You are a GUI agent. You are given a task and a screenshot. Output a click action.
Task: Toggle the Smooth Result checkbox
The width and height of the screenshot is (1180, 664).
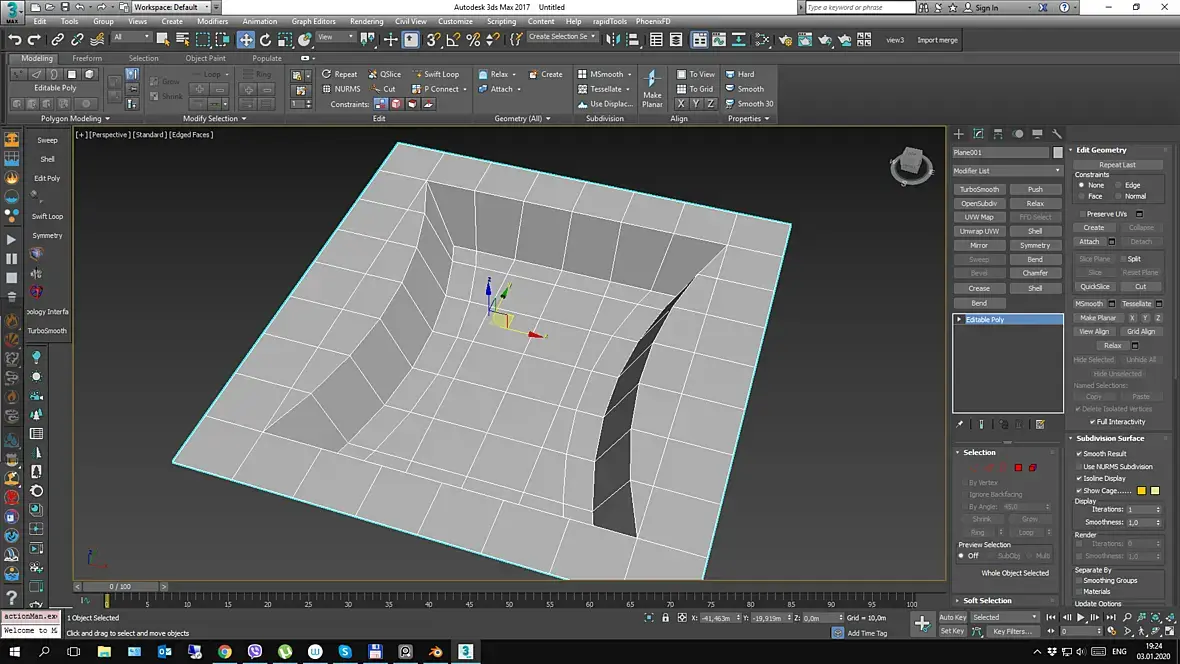point(1079,454)
